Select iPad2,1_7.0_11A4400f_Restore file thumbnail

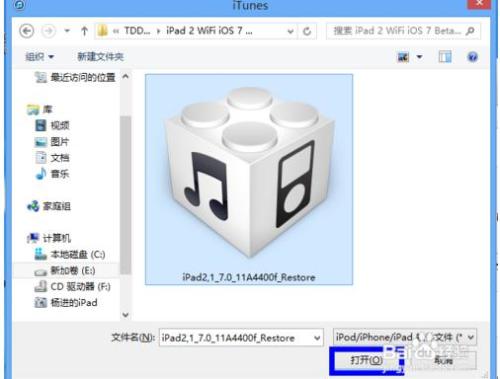(x=249, y=179)
